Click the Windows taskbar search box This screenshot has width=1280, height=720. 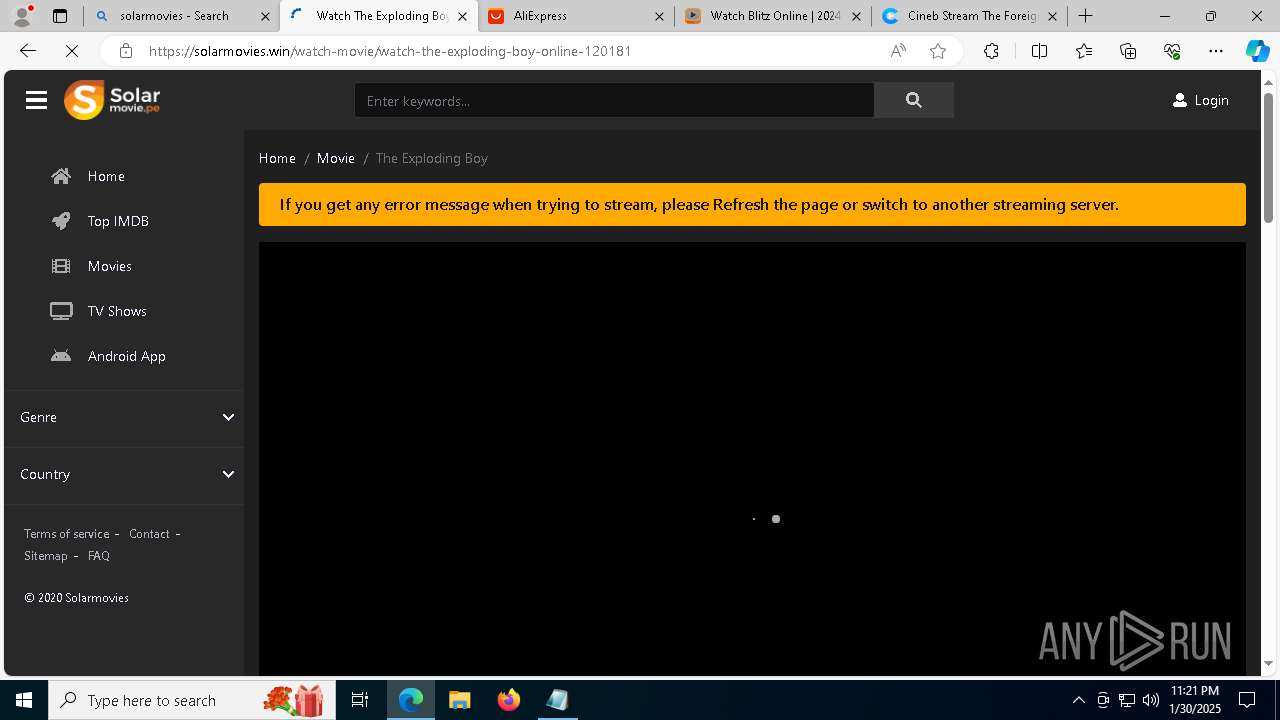coord(190,700)
